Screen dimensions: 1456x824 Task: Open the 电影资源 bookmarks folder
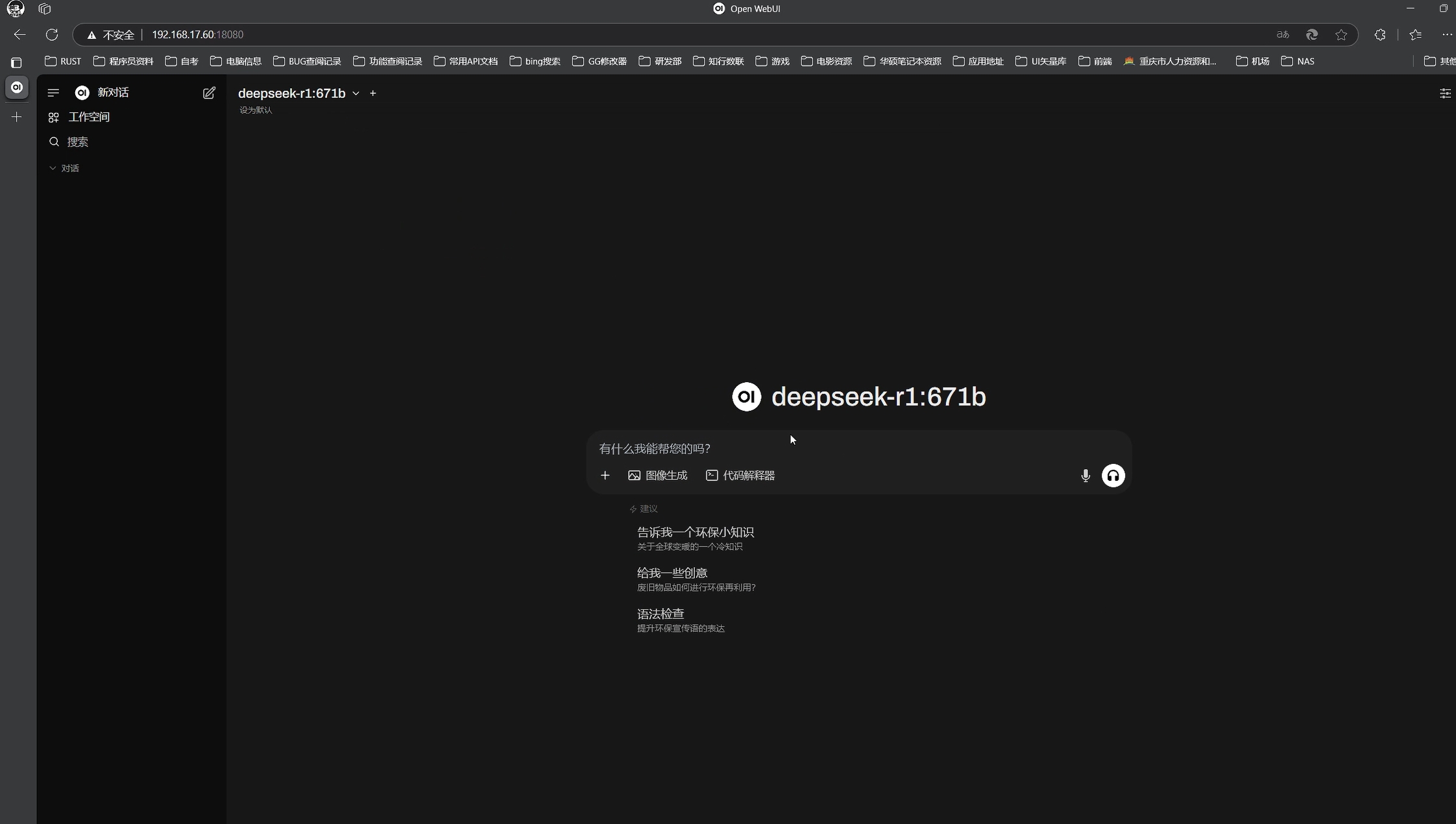(x=827, y=62)
